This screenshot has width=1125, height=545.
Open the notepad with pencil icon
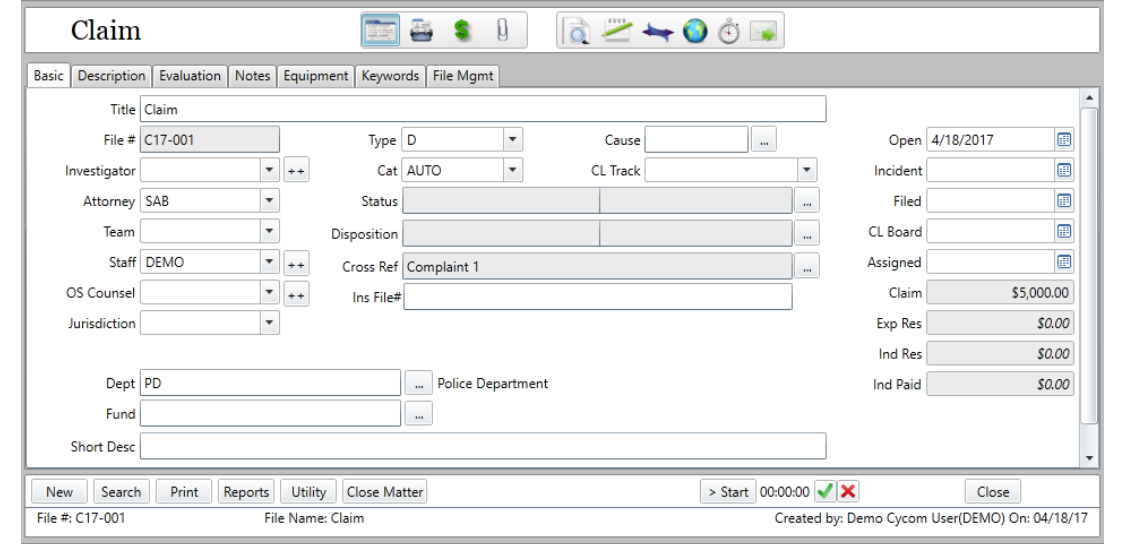(618, 31)
